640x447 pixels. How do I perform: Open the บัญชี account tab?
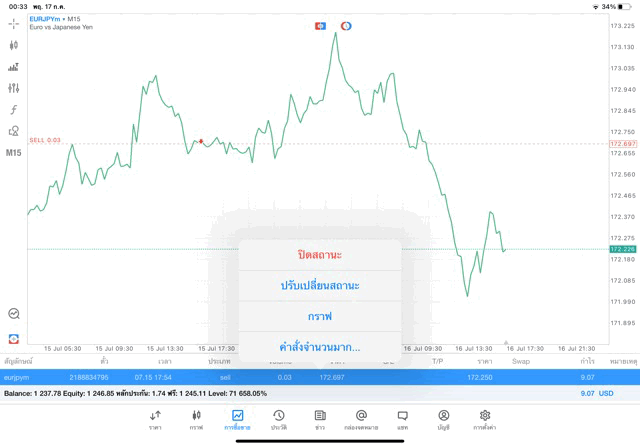click(x=443, y=419)
